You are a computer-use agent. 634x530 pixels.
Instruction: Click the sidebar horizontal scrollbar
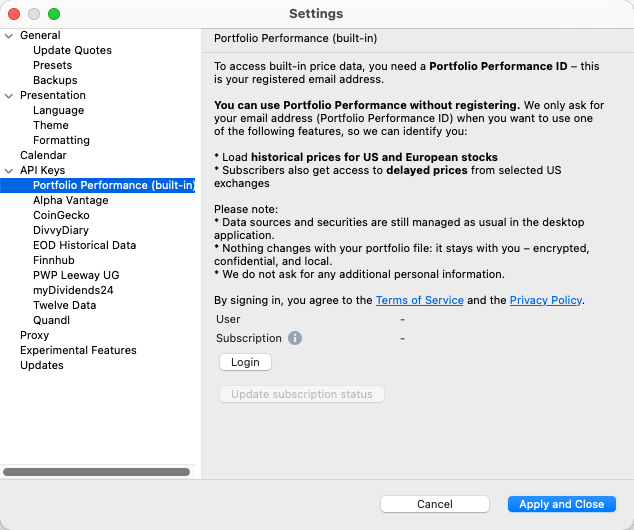[96, 472]
